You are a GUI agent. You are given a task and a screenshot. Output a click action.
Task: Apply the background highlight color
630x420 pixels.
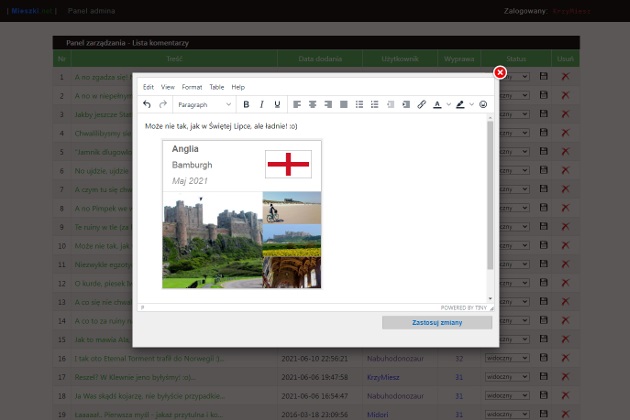point(460,104)
